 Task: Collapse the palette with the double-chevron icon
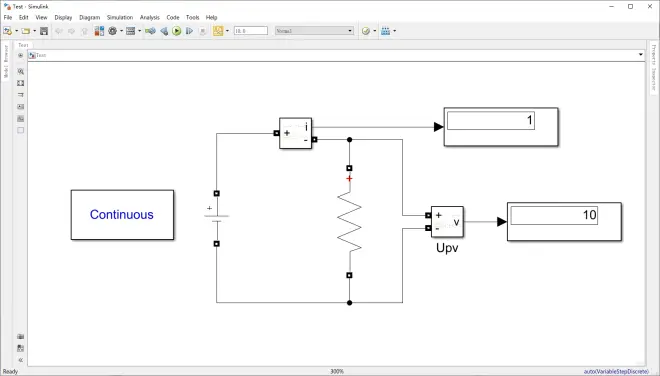pyautogui.click(x=21, y=360)
